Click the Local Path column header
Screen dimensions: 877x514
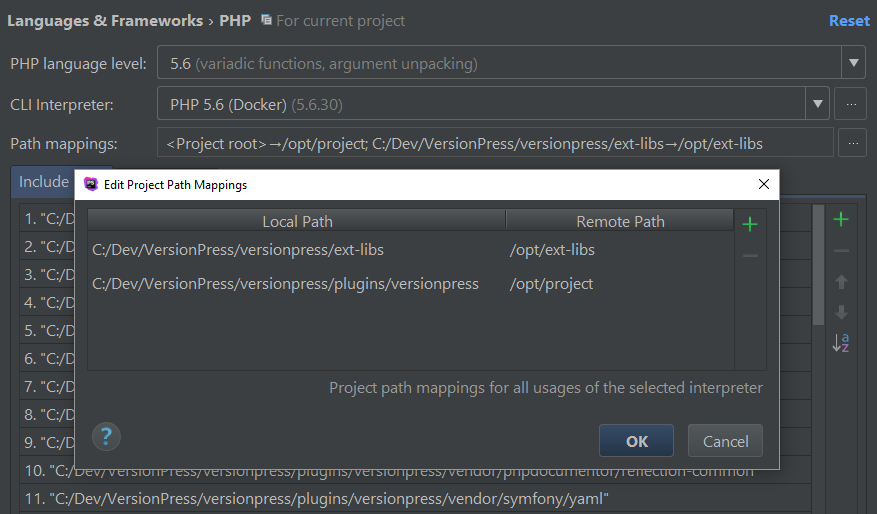click(297, 221)
